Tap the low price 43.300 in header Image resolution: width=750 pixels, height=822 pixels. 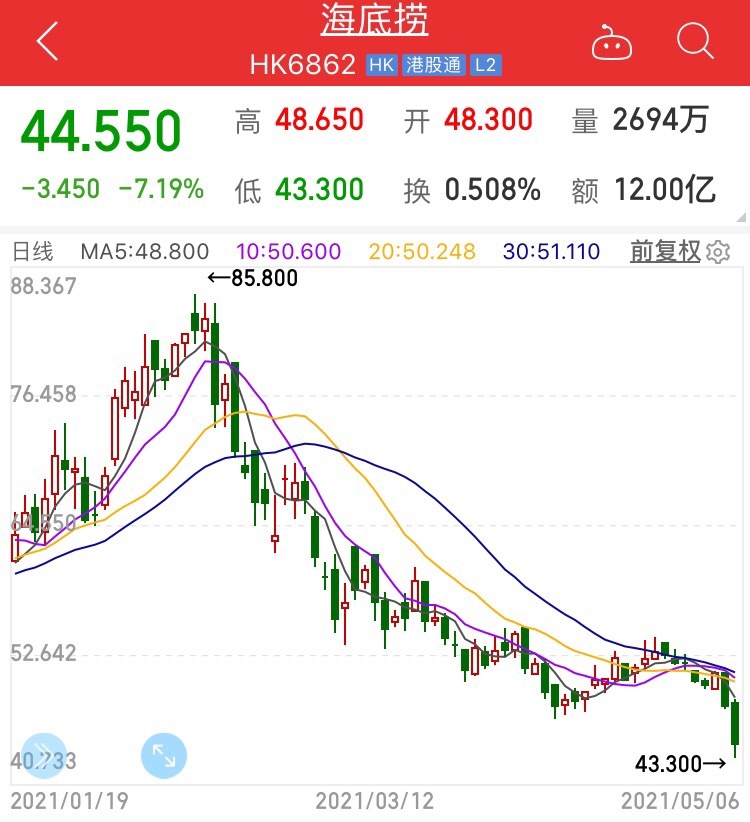(319, 189)
